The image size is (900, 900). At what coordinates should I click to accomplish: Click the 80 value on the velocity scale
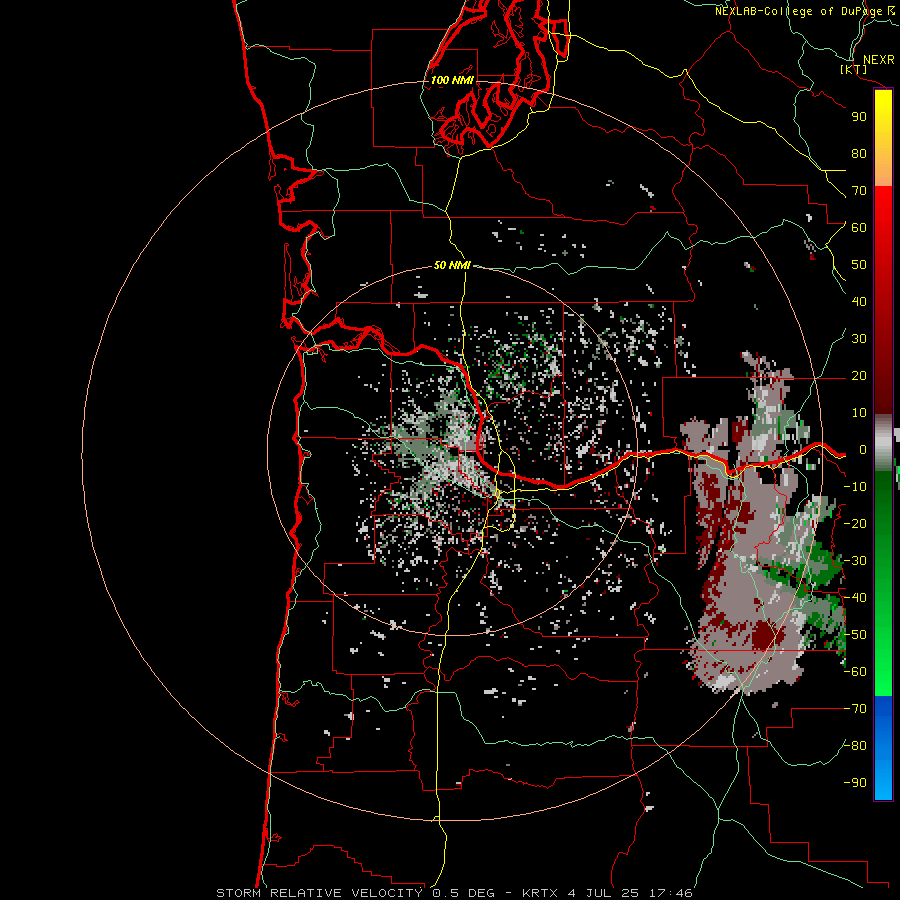(859, 154)
